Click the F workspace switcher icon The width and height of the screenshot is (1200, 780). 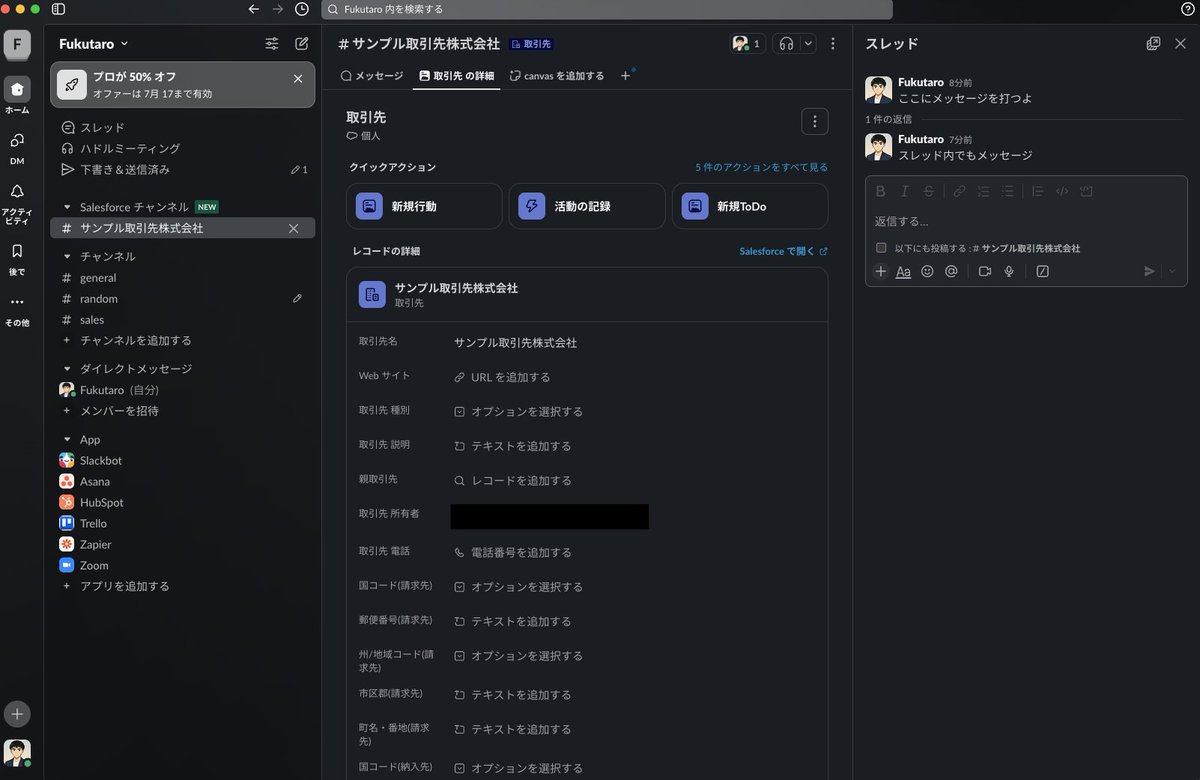tap(17, 44)
